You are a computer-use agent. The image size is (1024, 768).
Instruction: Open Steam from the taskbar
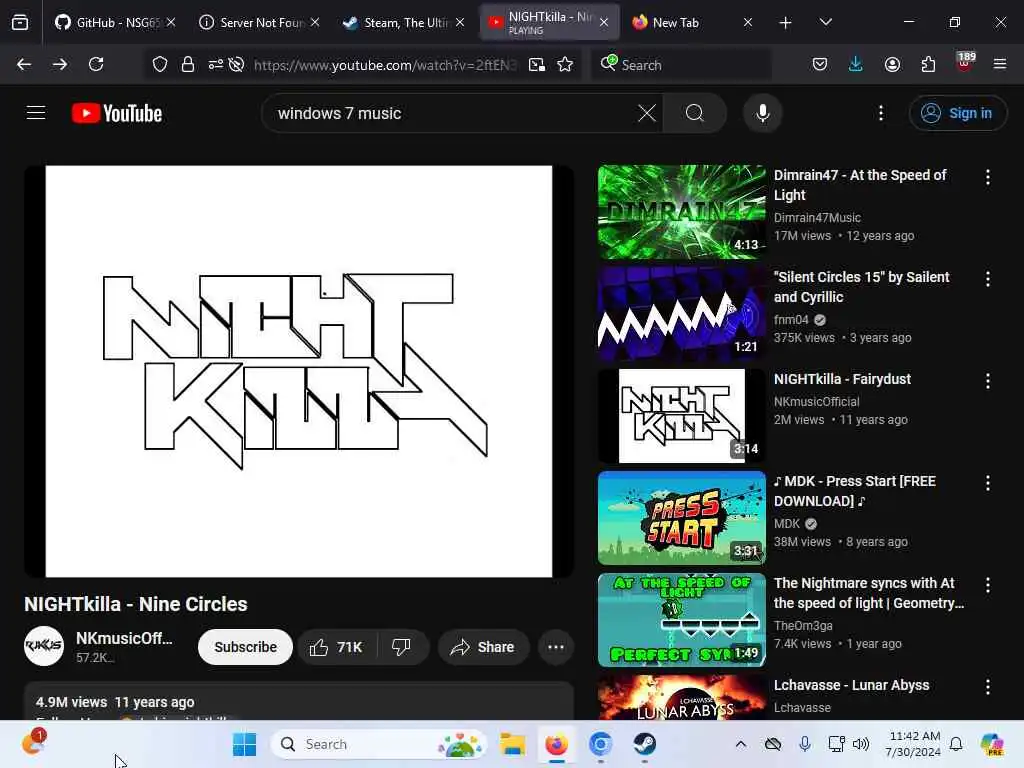(645, 744)
